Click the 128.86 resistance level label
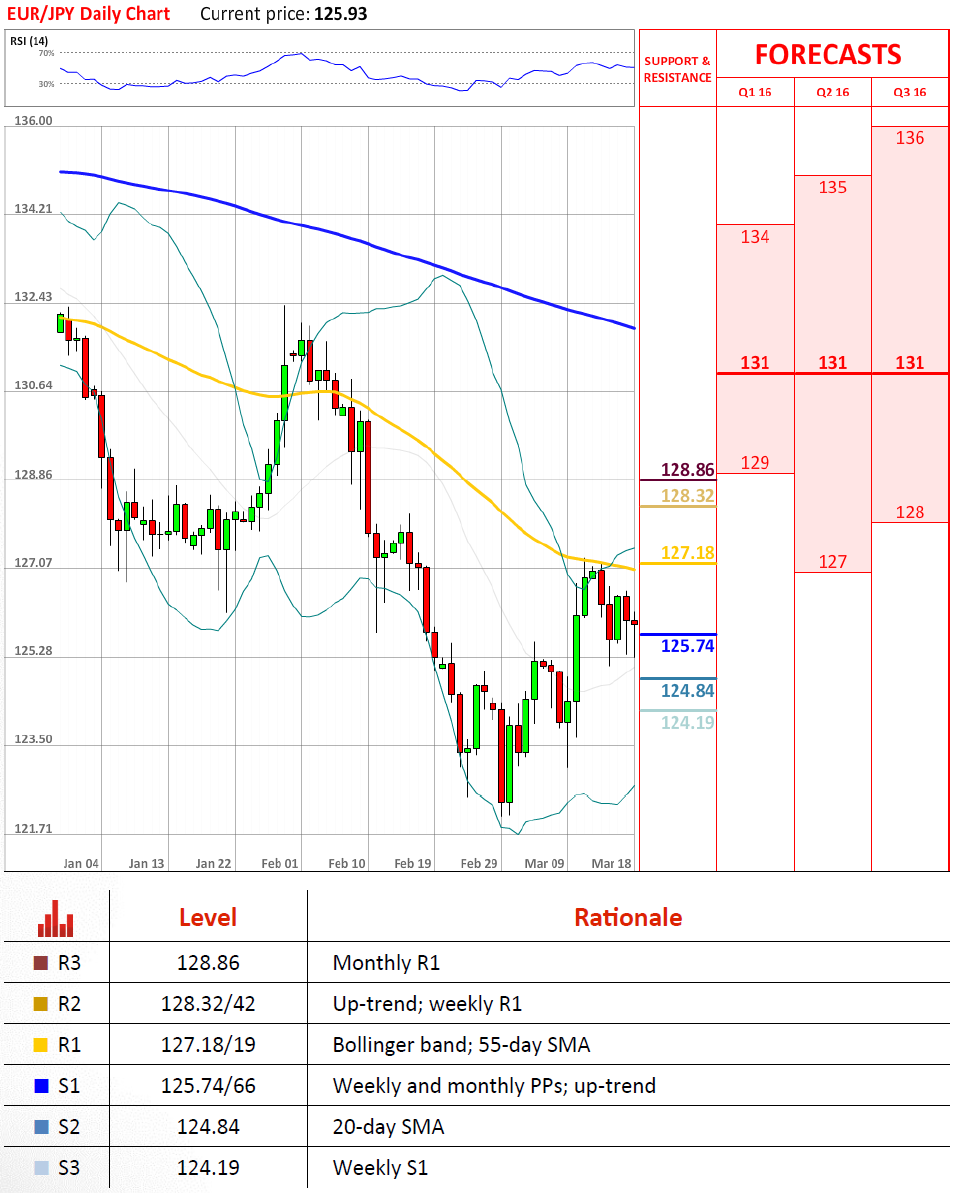This screenshot has height=1193, width=960. (x=688, y=469)
